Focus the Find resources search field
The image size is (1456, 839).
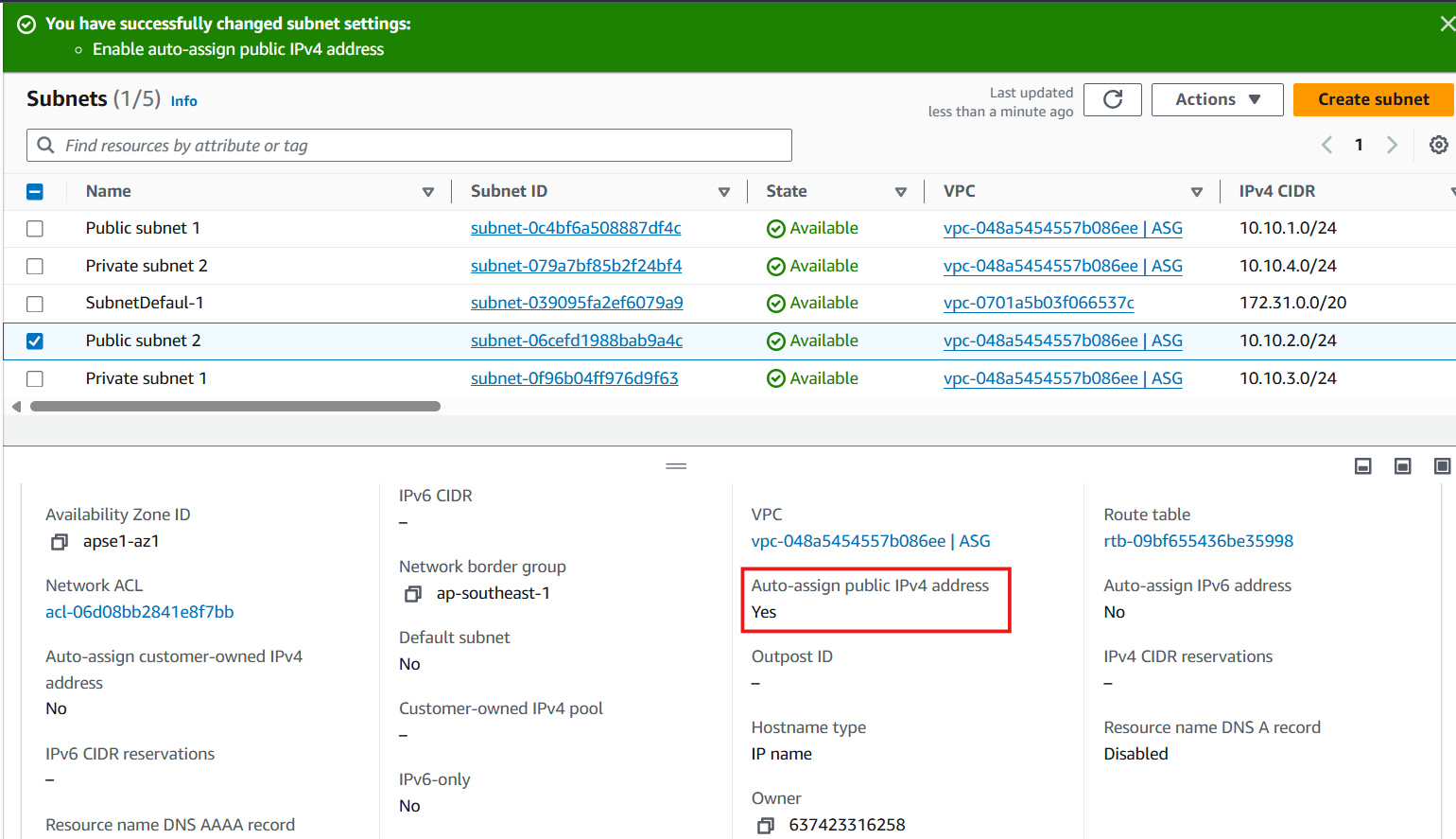409,145
